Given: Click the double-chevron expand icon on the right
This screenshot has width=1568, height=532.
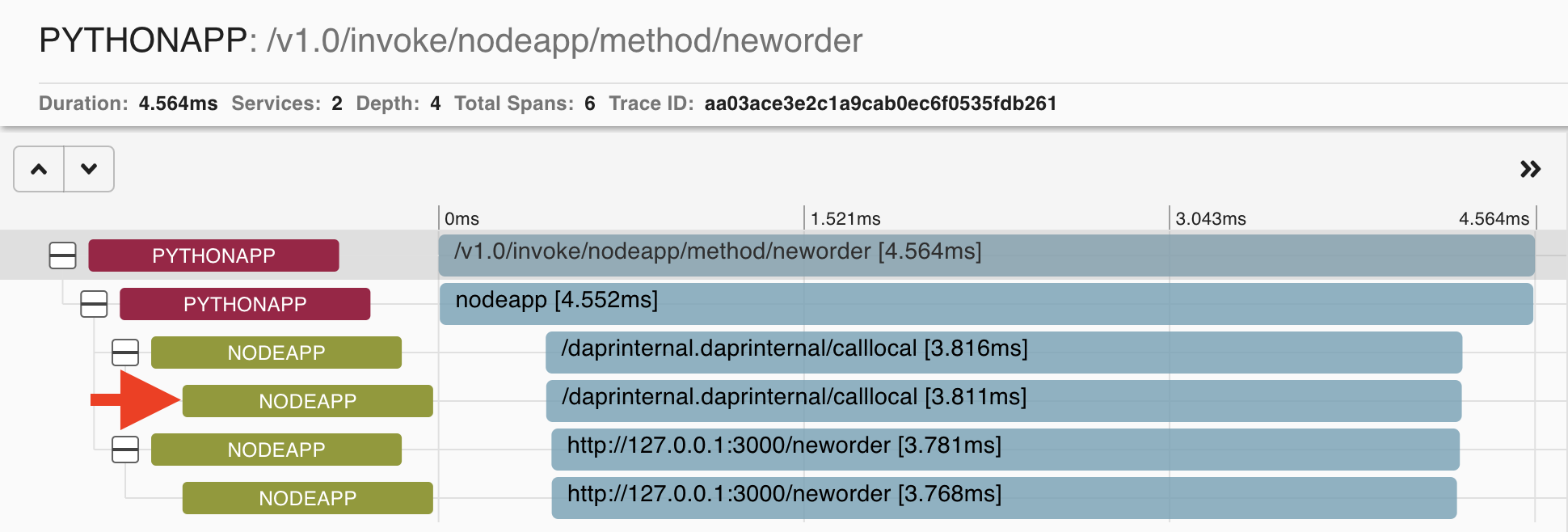Looking at the screenshot, I should pos(1530,168).
